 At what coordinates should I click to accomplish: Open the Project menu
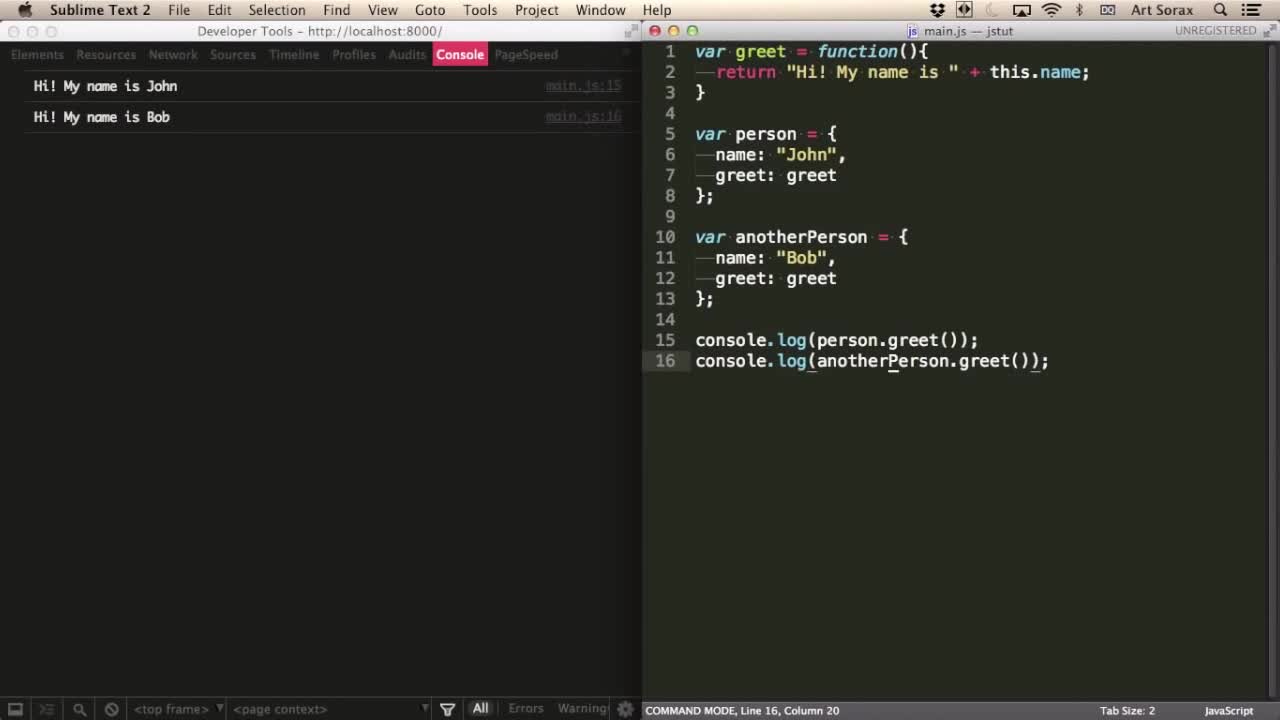pyautogui.click(x=537, y=10)
